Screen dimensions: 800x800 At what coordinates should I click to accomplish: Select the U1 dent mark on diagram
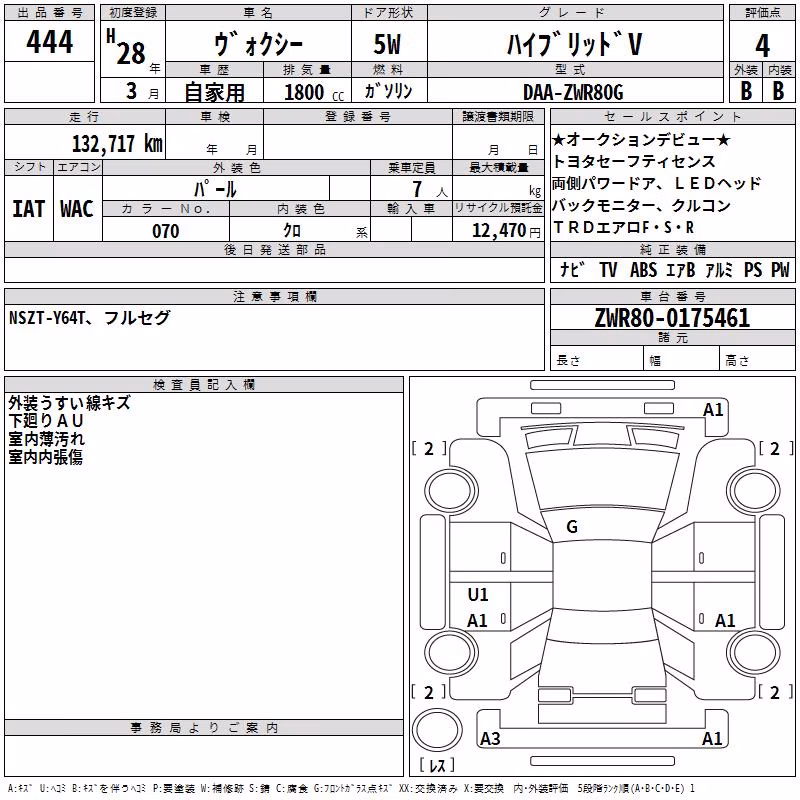pos(478,594)
